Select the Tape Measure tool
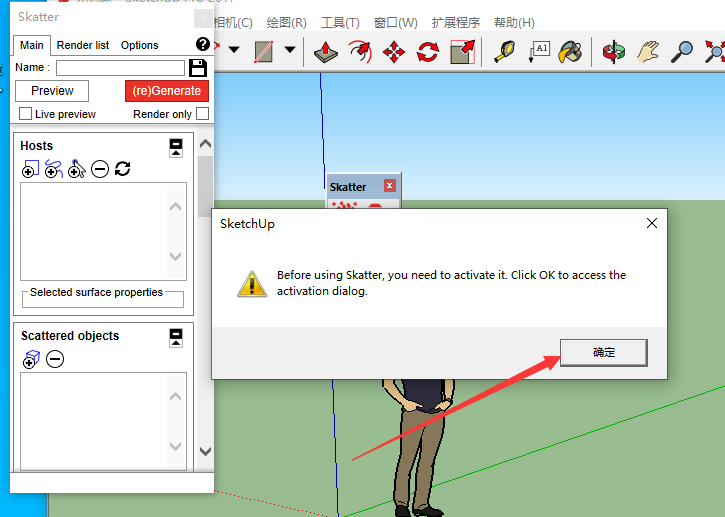The image size is (725, 517). (504, 51)
